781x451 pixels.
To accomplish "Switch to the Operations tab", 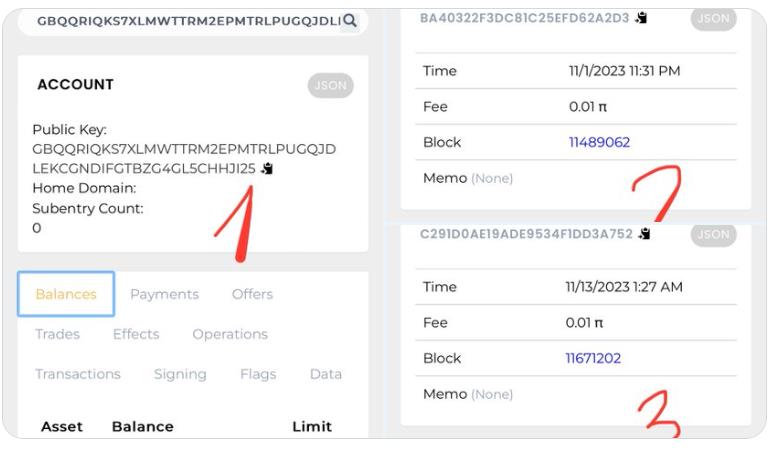I will click(230, 334).
